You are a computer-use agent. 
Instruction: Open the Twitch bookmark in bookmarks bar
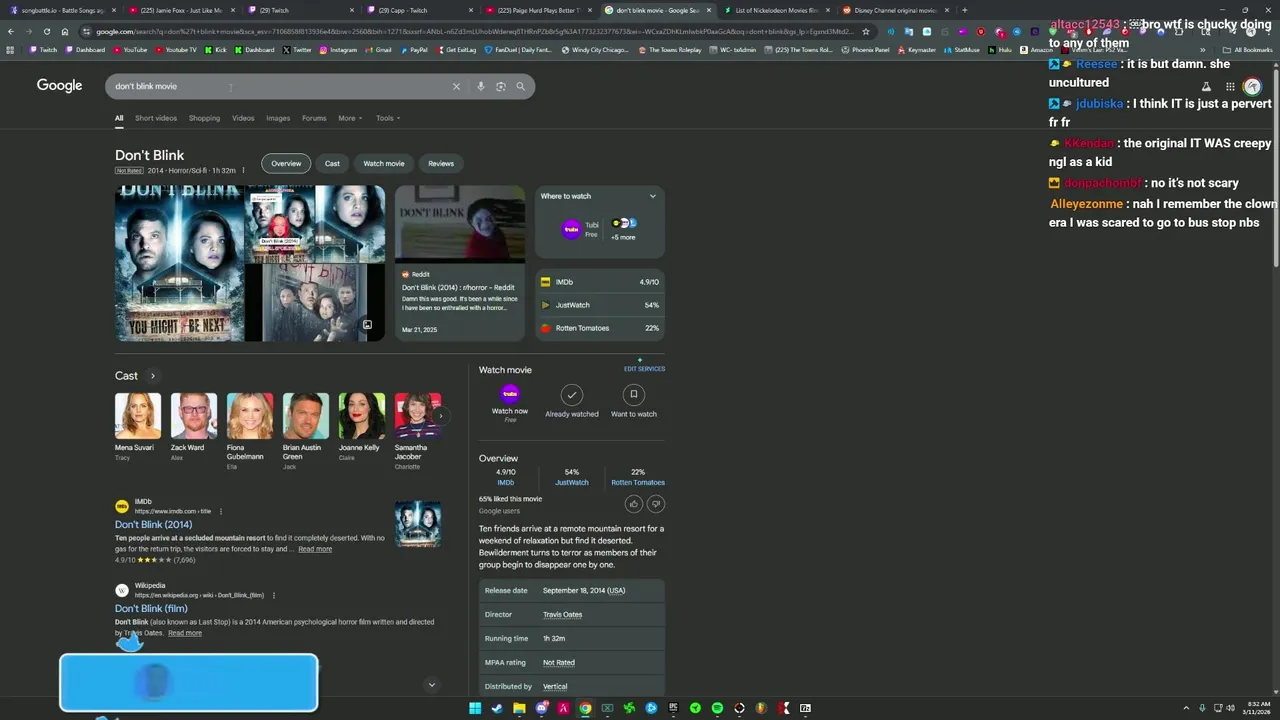42,49
